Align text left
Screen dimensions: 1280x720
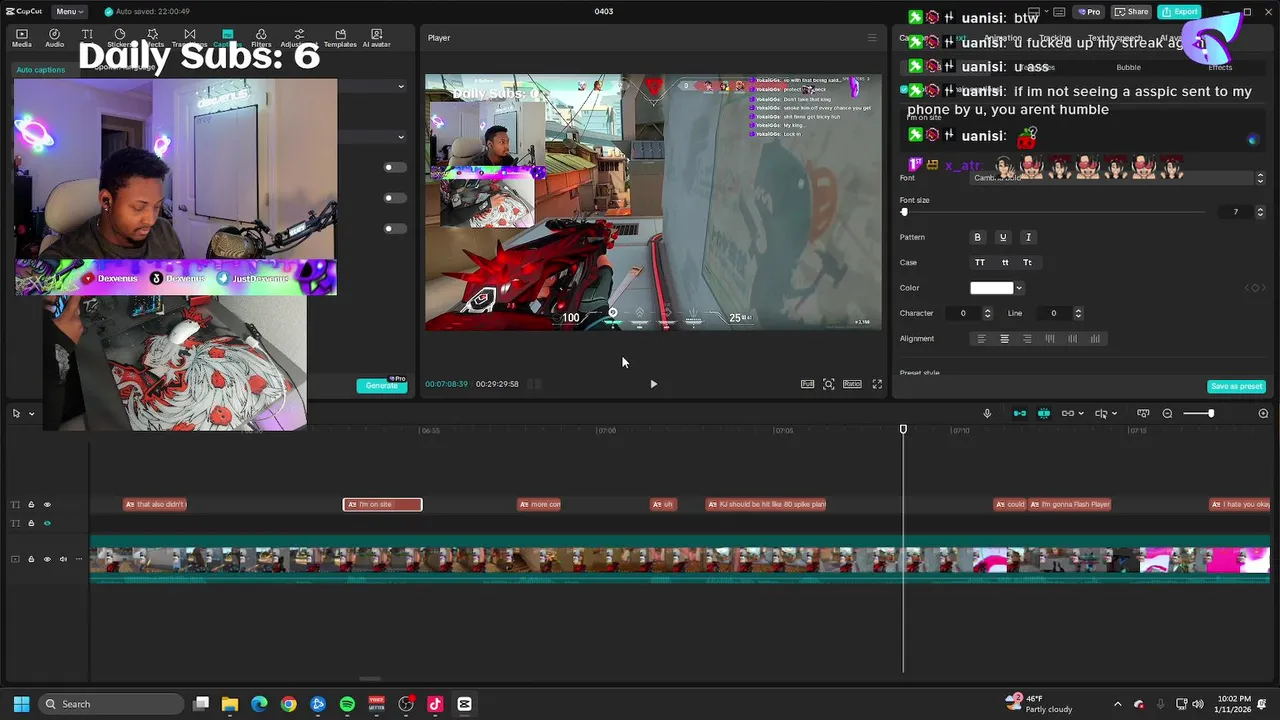(981, 339)
